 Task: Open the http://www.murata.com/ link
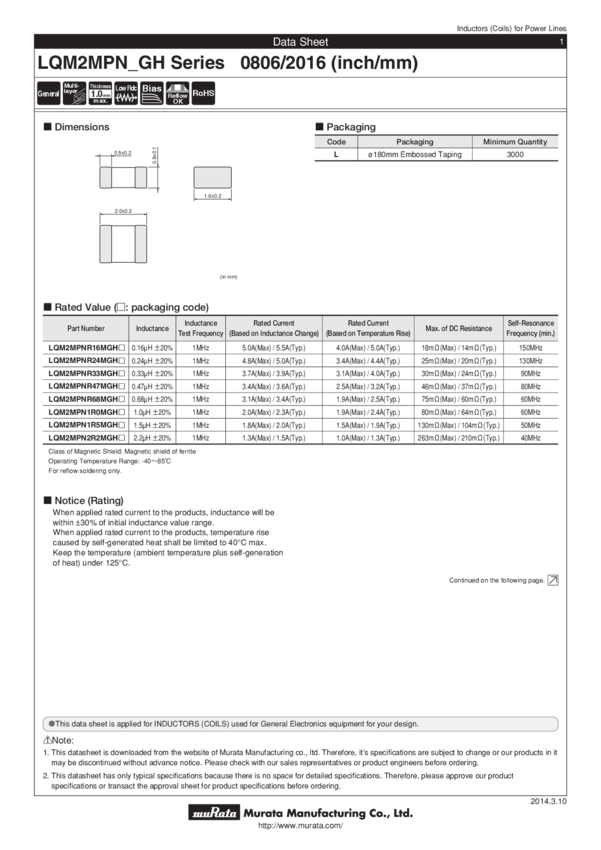(300, 826)
